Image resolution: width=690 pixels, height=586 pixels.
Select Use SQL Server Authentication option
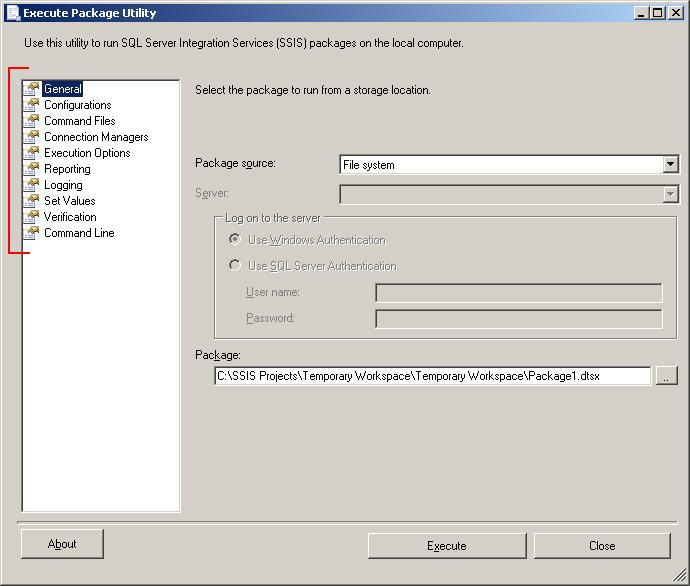tap(235, 266)
